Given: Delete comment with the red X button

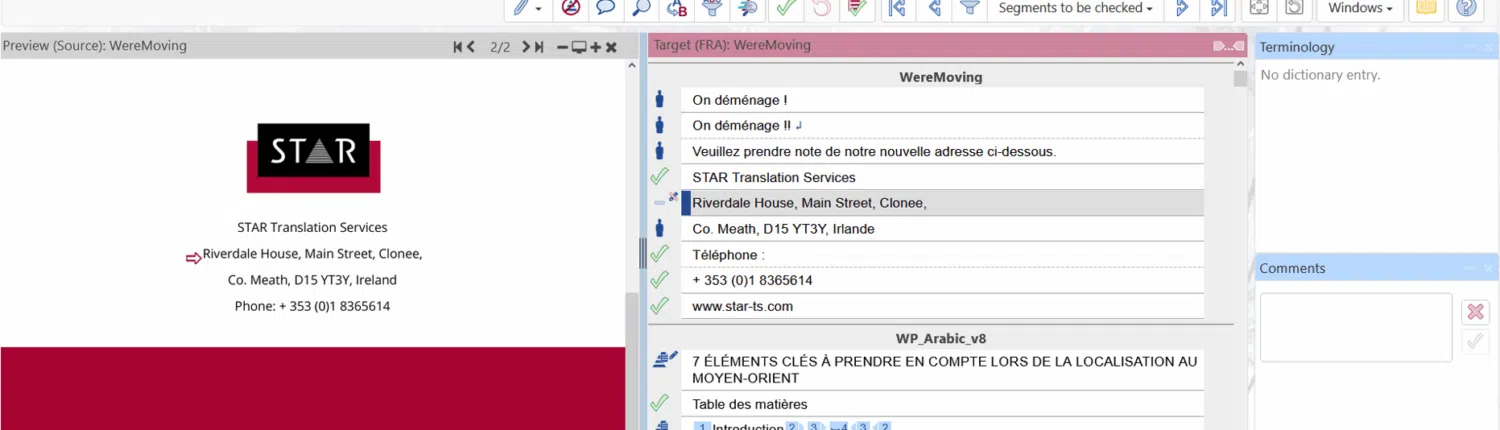Looking at the screenshot, I should [1475, 312].
